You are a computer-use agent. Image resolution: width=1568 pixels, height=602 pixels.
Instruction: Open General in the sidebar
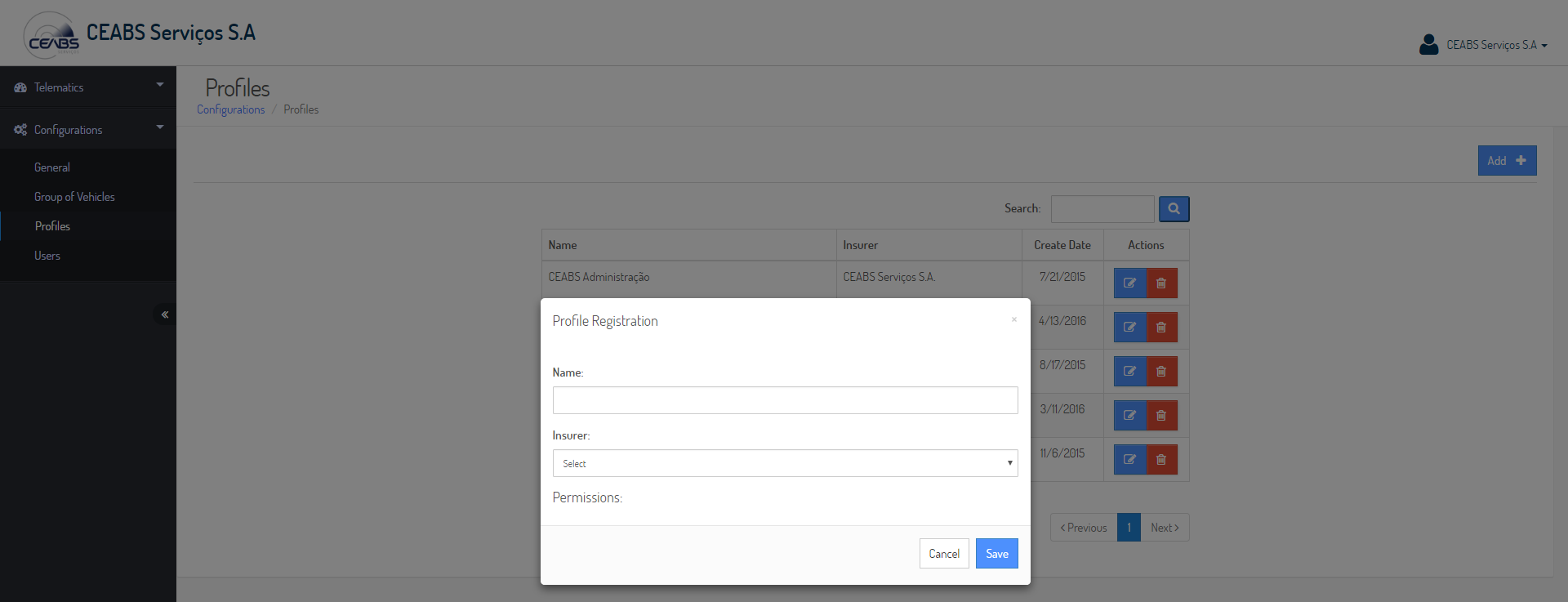(88, 167)
